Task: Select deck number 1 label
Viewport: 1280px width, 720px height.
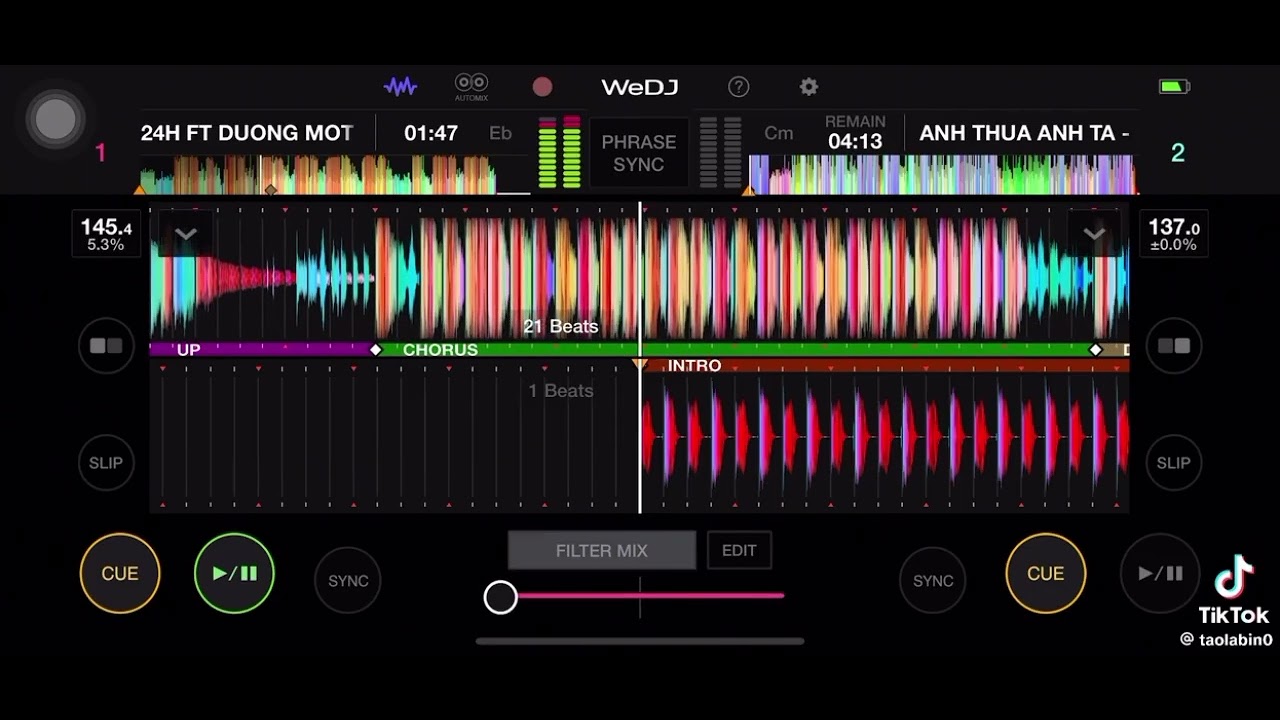Action: pos(100,153)
